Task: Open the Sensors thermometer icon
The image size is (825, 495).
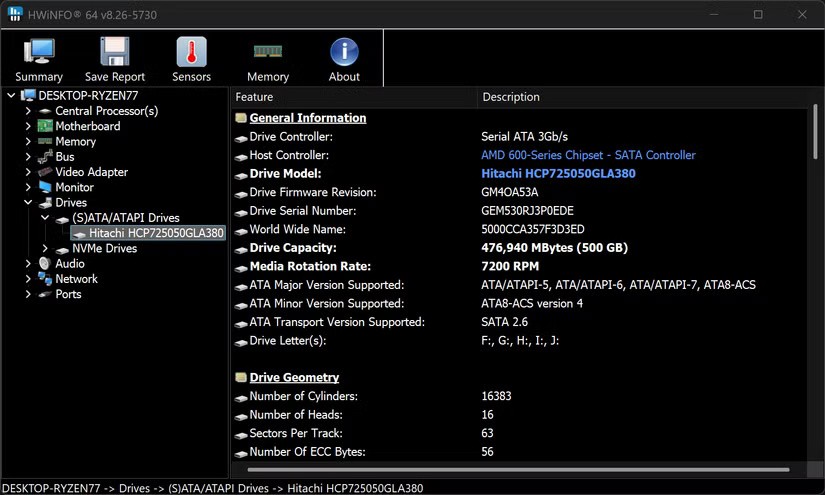Action: [x=191, y=52]
